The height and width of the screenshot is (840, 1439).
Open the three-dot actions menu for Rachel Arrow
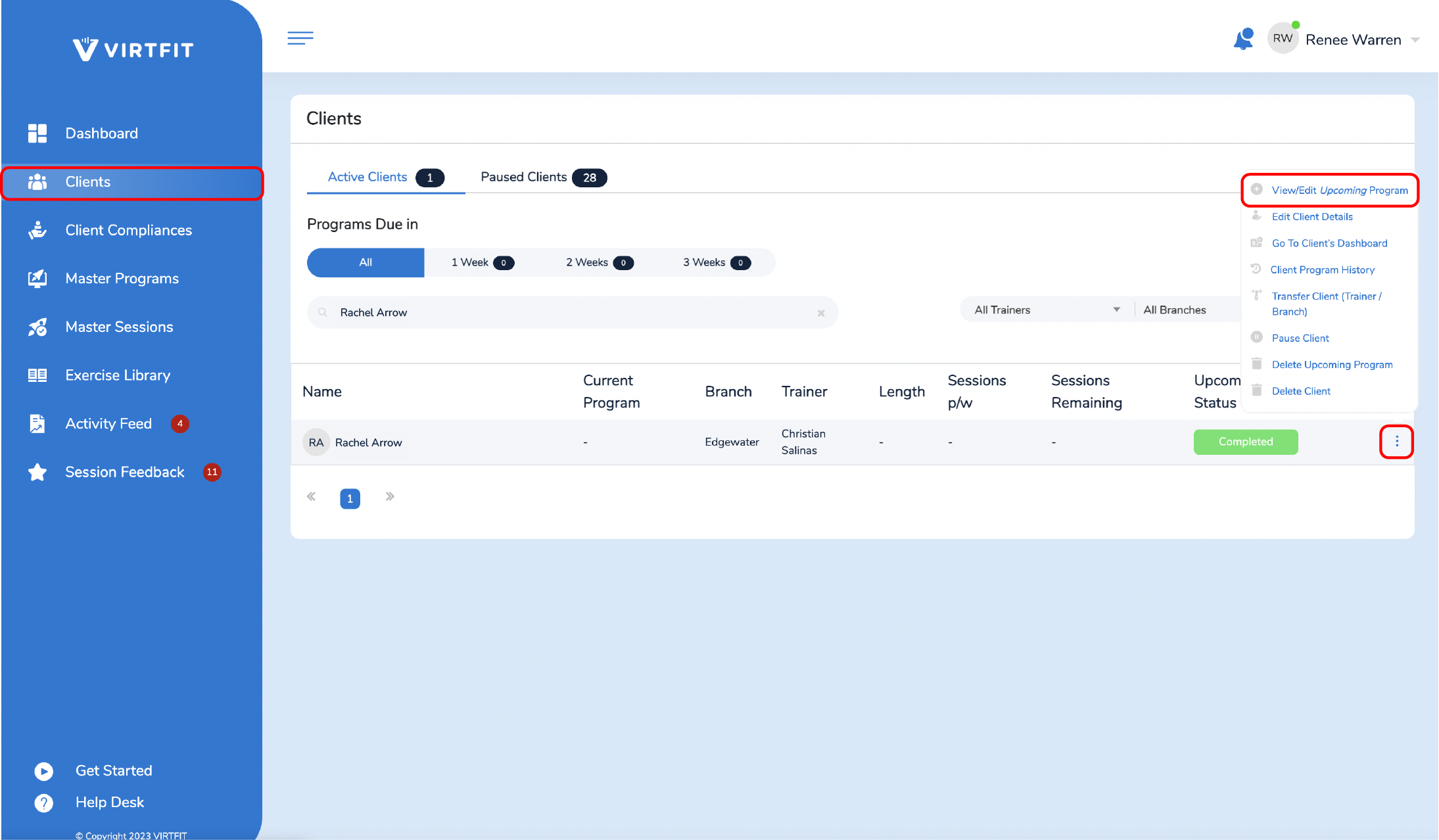[1397, 442]
